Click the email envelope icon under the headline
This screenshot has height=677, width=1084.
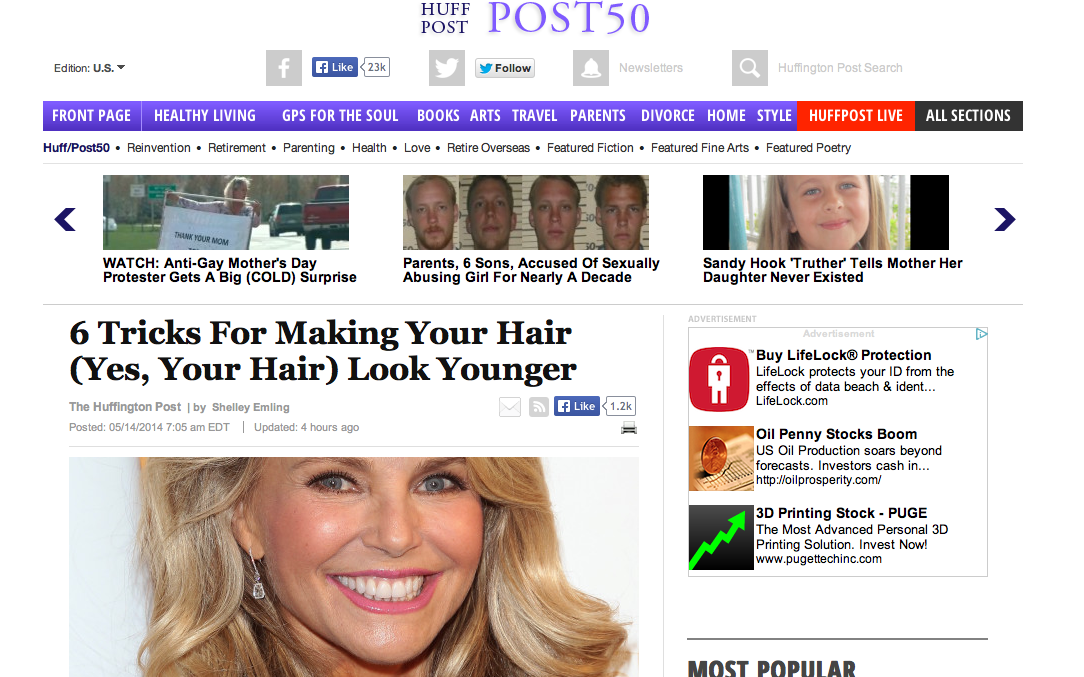click(510, 407)
